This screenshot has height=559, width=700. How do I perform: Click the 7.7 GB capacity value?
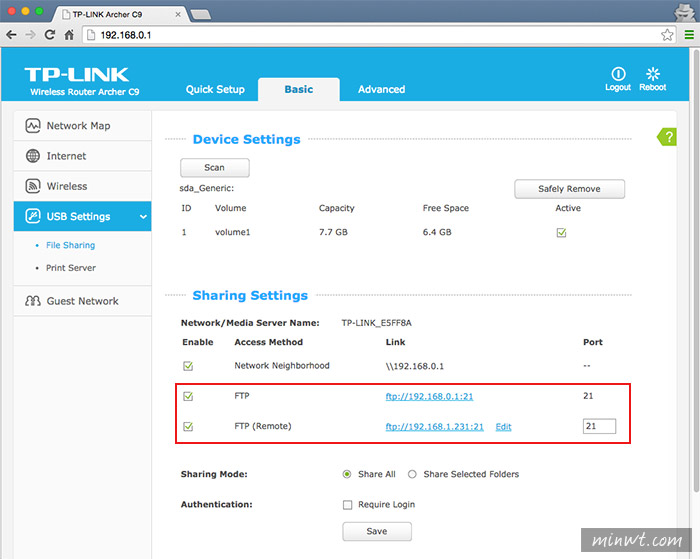click(333, 232)
